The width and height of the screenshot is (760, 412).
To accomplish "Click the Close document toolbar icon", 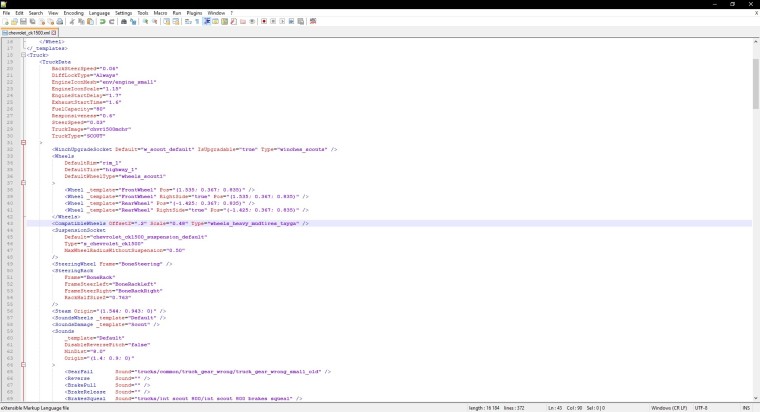I will [x=42, y=21].
